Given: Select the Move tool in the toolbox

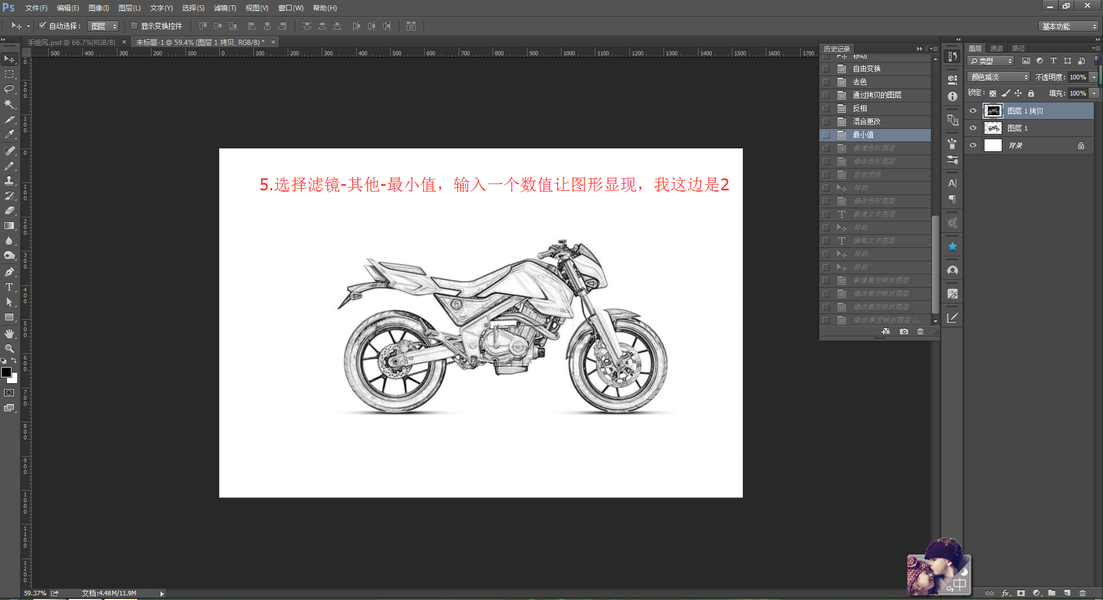Looking at the screenshot, I should pyautogui.click(x=9, y=59).
